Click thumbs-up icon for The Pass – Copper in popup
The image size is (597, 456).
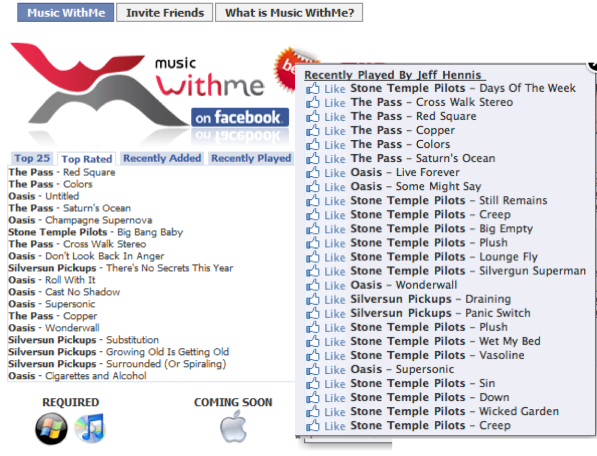pos(313,131)
